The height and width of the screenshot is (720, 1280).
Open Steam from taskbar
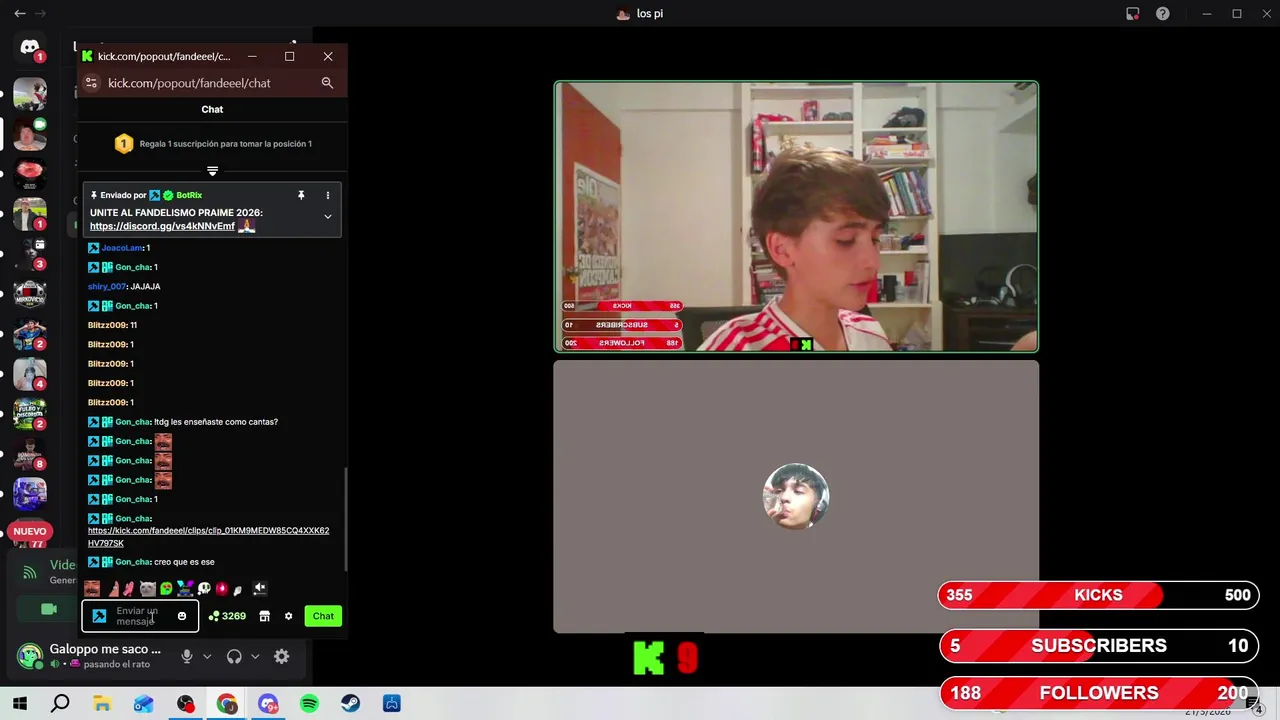(x=350, y=704)
